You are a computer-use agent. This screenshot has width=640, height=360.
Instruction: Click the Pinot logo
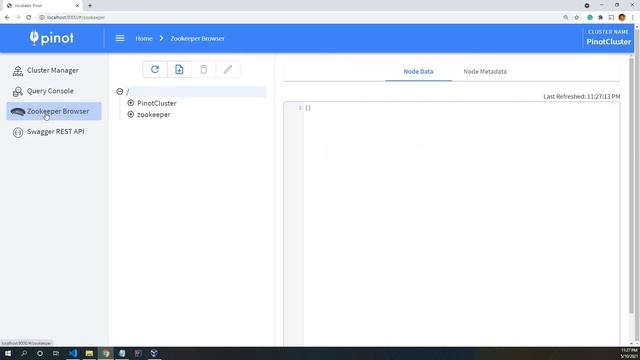coord(51,38)
